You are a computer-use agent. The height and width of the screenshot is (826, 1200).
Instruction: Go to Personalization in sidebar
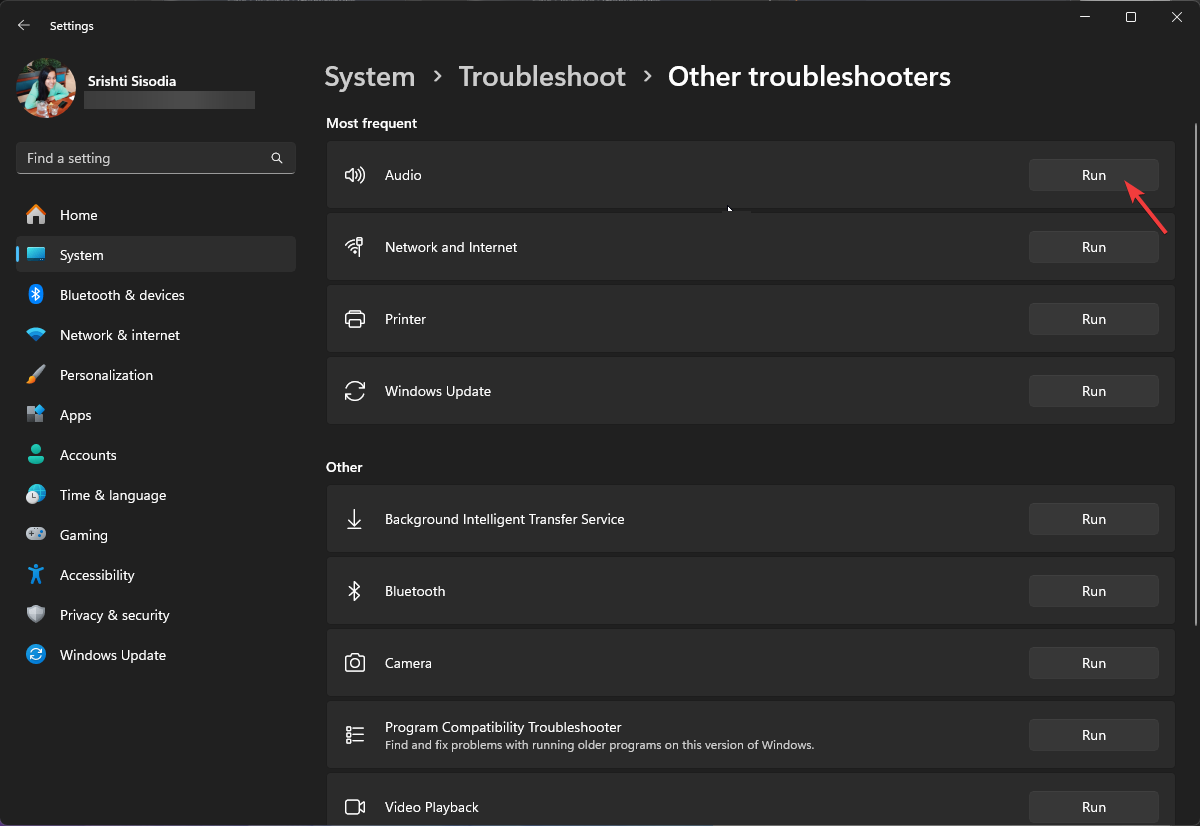coord(106,375)
